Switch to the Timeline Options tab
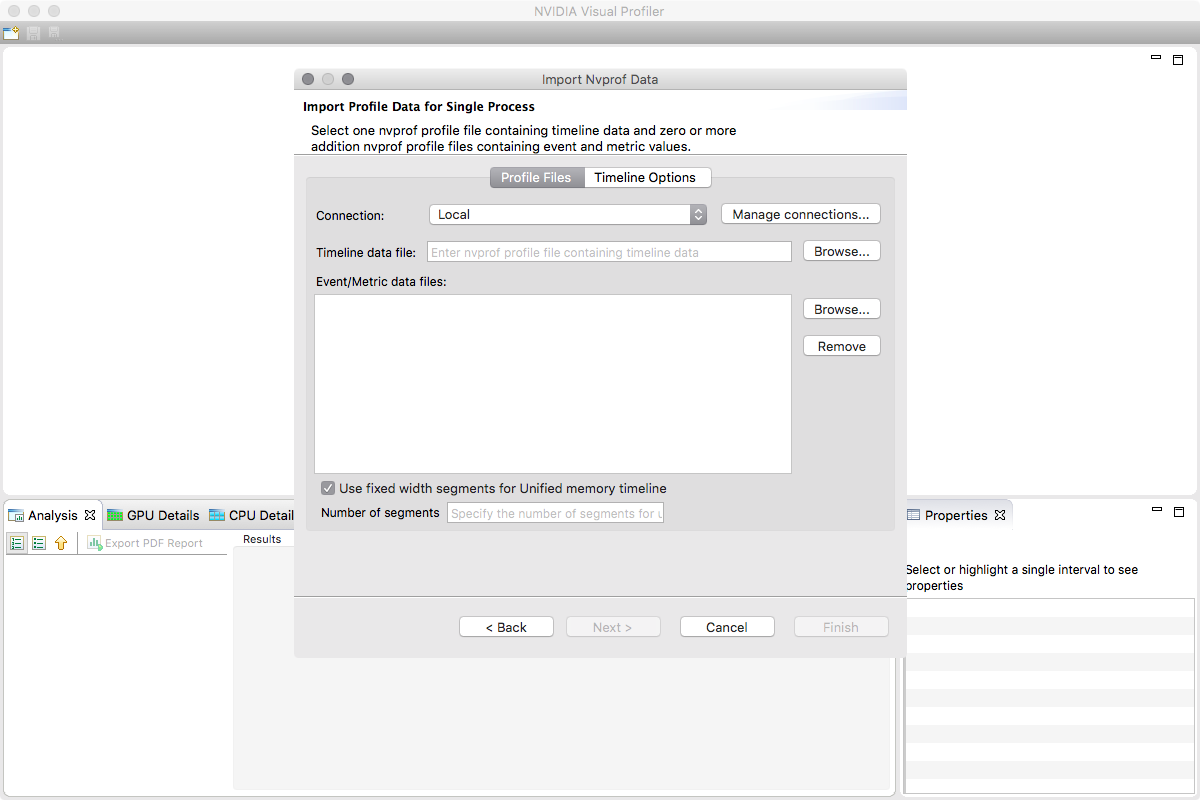Viewport: 1200px width, 800px height. pyautogui.click(x=648, y=177)
